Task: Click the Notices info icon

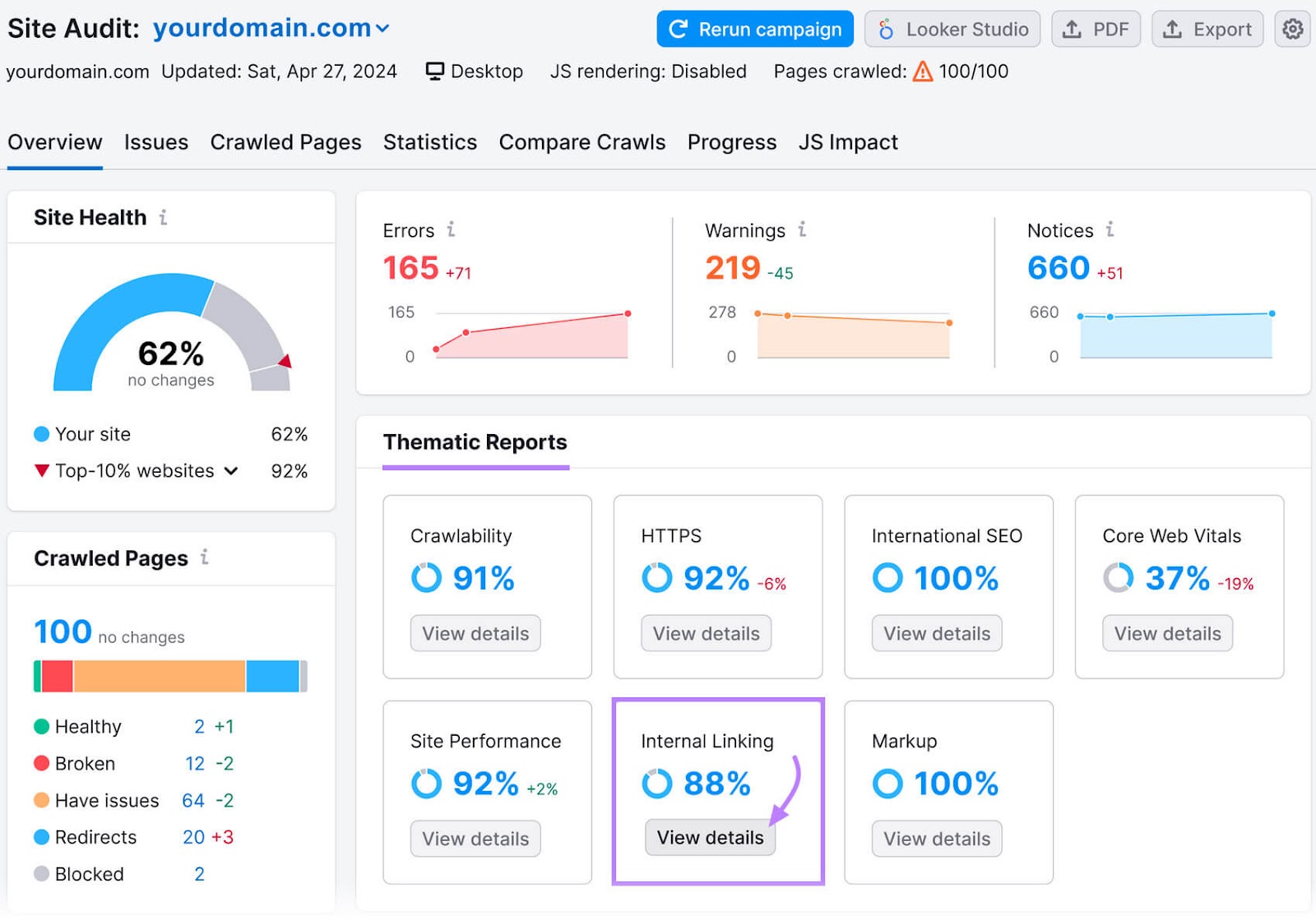Action: click(1110, 230)
